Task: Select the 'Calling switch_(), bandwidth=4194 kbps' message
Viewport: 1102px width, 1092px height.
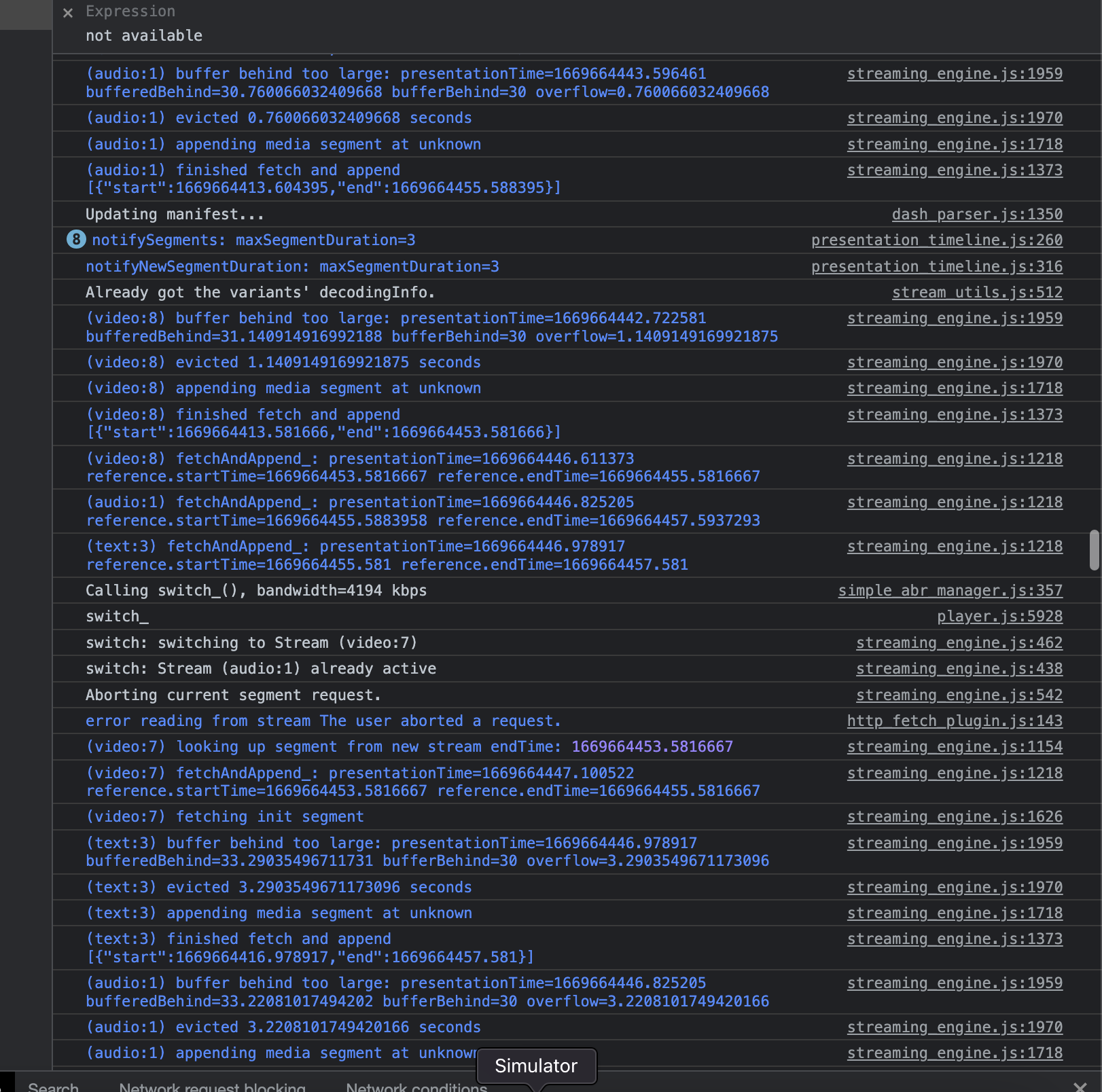Action: pyautogui.click(x=256, y=590)
